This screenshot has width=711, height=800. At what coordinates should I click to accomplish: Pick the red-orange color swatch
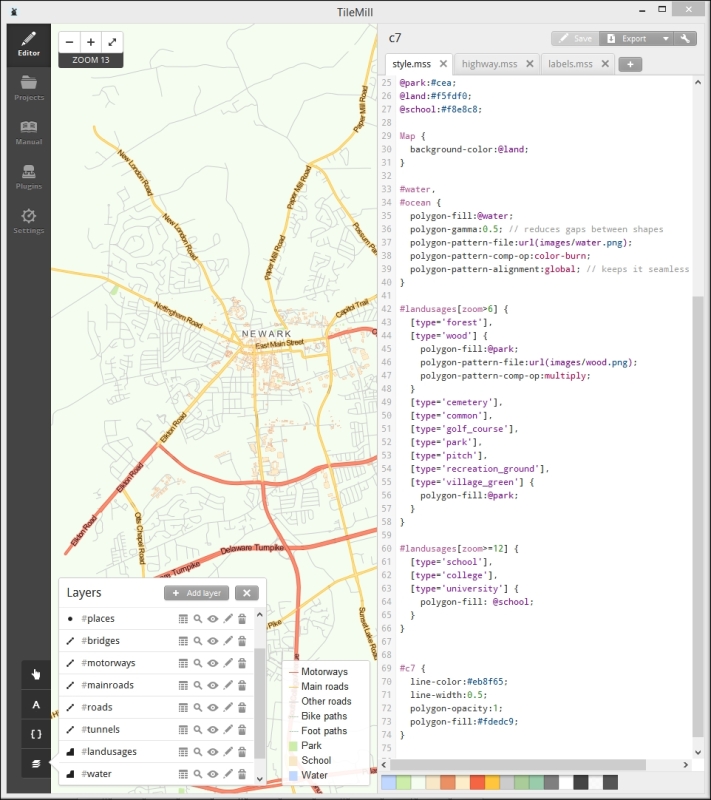click(x=477, y=782)
